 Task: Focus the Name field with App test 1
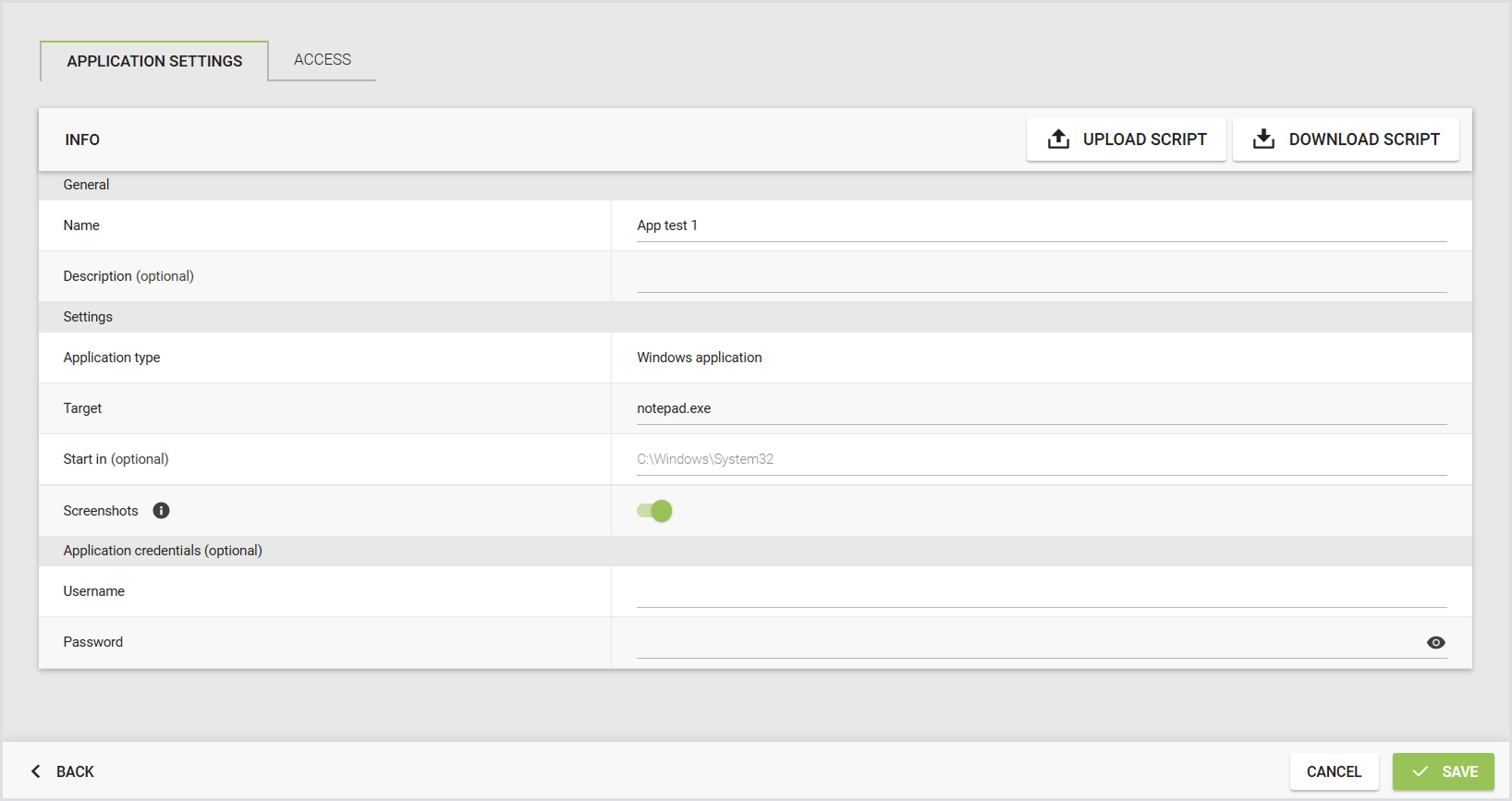[x=1042, y=225]
